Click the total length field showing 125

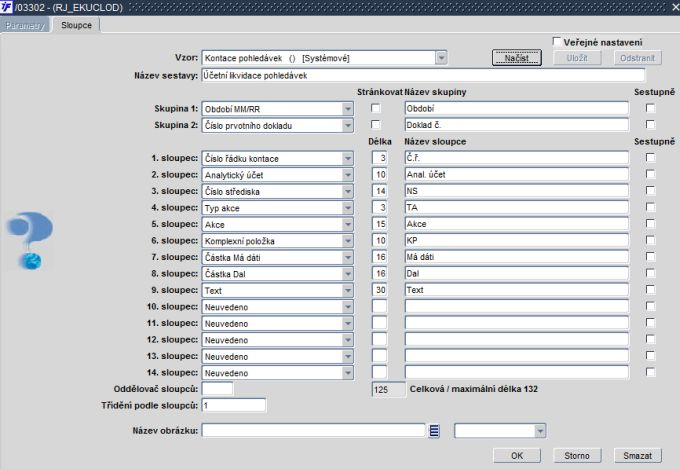click(389, 389)
